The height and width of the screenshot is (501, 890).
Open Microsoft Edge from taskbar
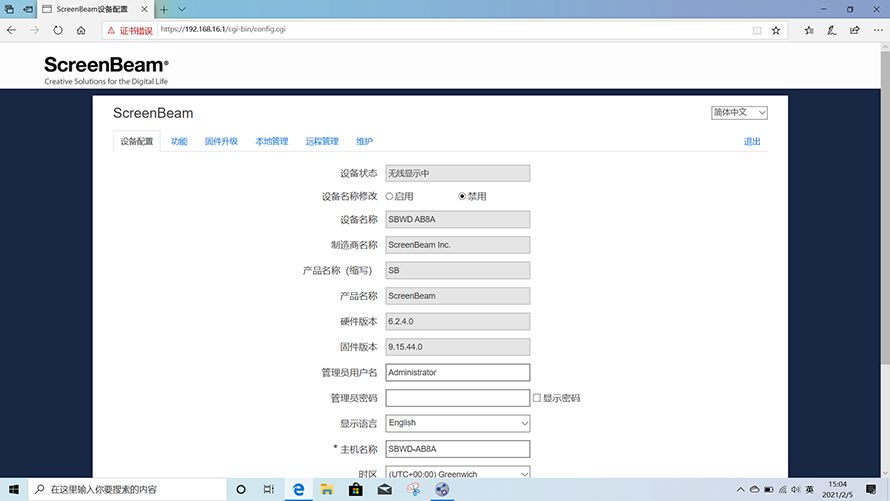[299, 489]
